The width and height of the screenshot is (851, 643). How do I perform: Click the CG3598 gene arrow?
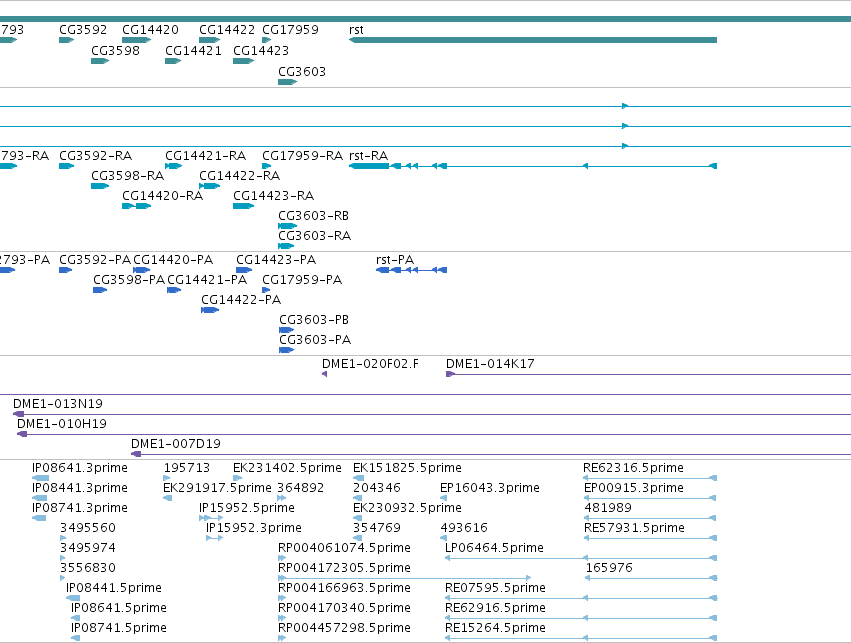100,61
